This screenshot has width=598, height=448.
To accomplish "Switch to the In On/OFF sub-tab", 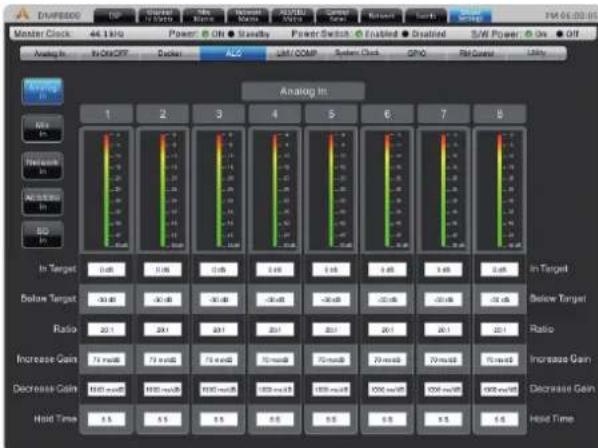I will pos(109,53).
